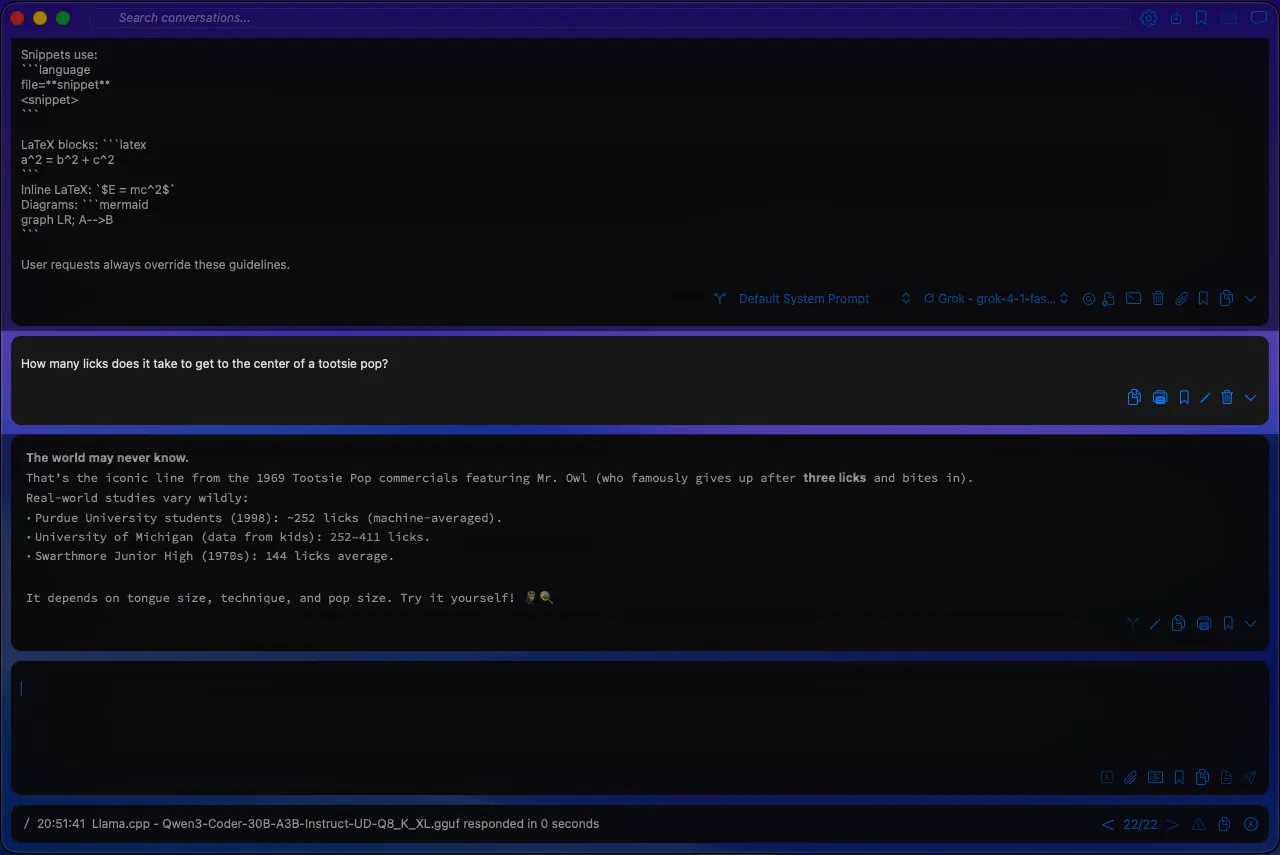Send message with paper plane icon
Viewport: 1280px width, 855px height.
[x=1250, y=777]
